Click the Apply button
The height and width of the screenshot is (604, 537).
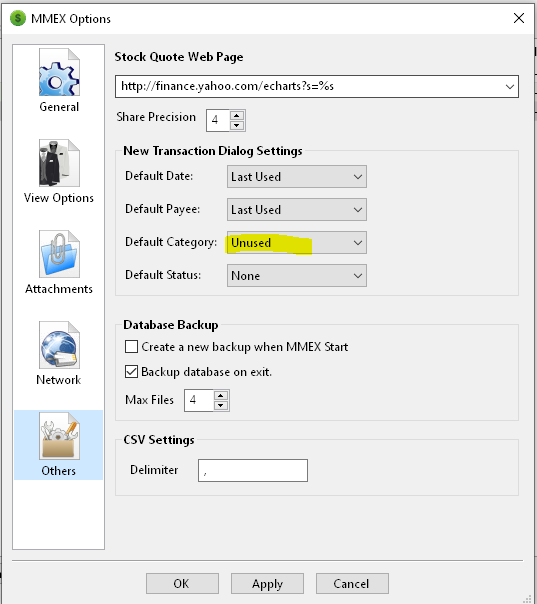tap(267, 584)
